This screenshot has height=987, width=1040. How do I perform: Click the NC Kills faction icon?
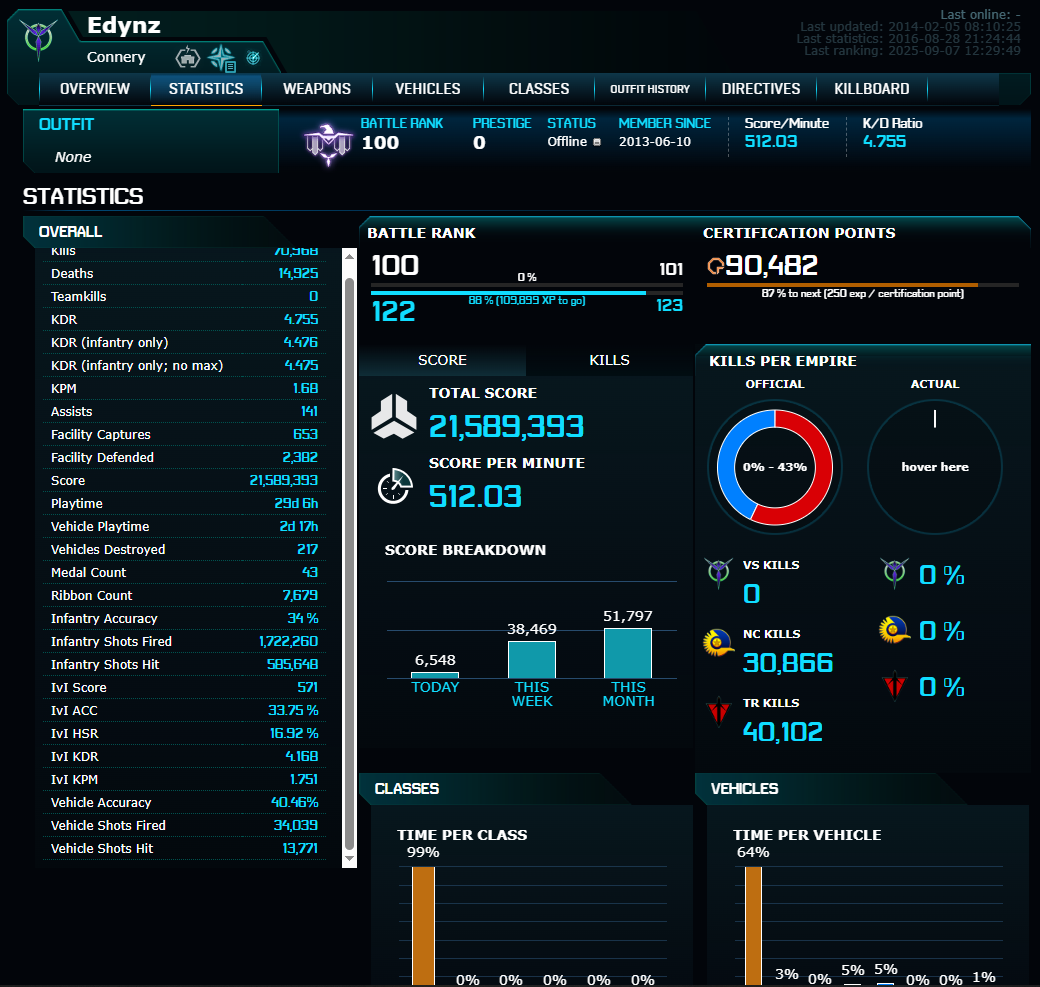(718, 643)
